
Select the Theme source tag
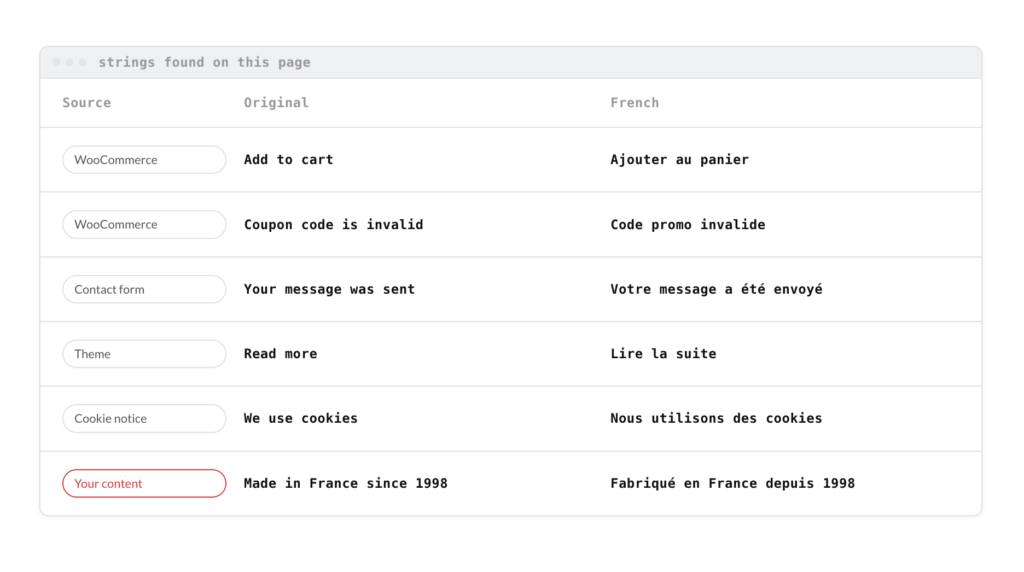[x=144, y=353]
